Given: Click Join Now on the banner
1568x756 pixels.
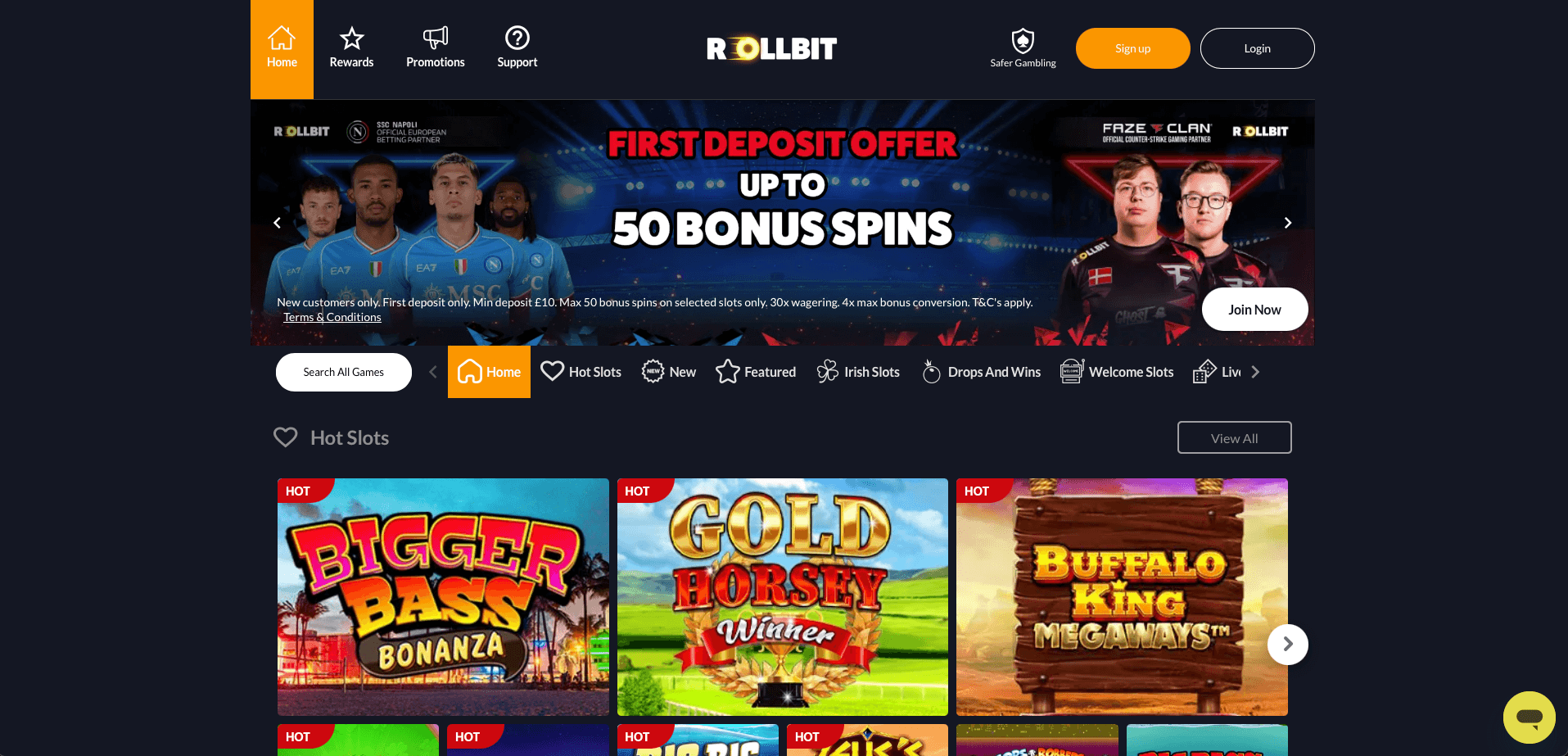Looking at the screenshot, I should point(1254,310).
